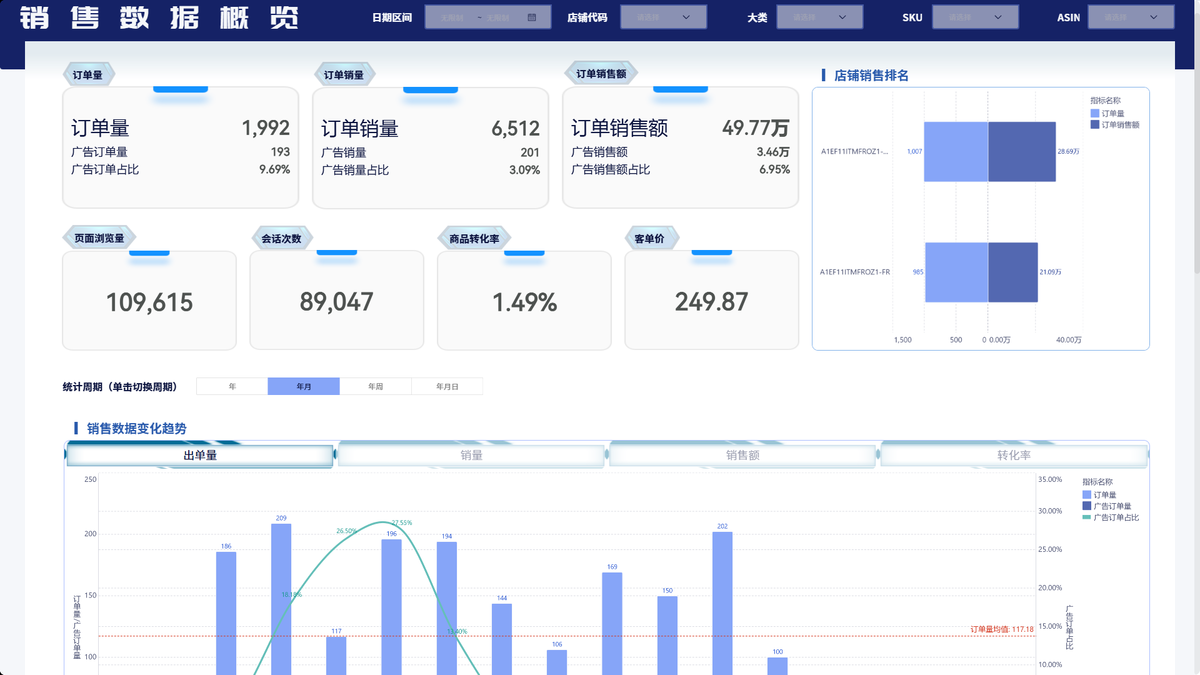Select the 年月日 period tab

tap(447, 386)
